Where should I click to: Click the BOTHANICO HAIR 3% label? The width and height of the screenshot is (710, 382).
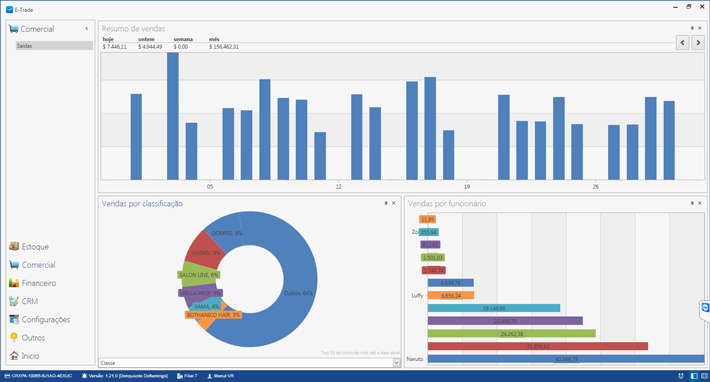click(x=213, y=315)
